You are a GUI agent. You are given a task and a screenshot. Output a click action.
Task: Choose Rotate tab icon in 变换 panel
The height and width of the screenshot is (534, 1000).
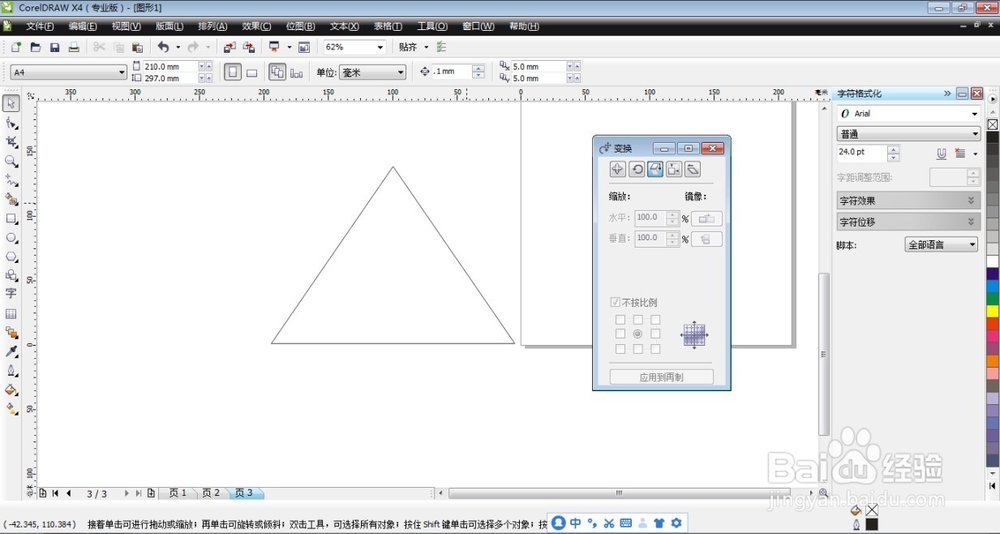coord(636,169)
